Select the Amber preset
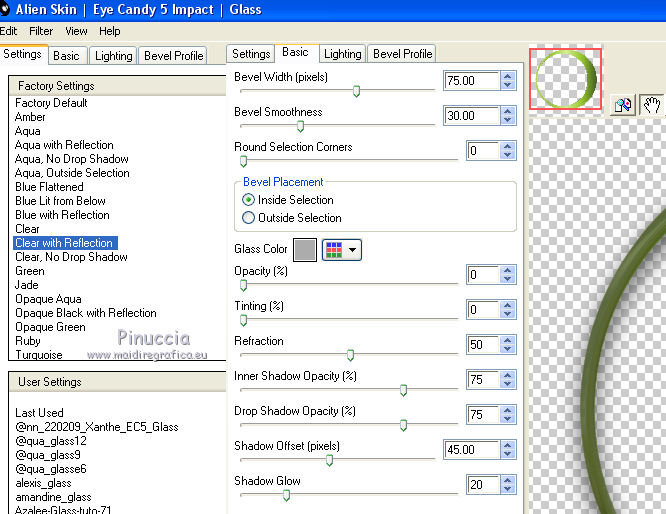Screen dimensions: 666x514 (30, 117)
